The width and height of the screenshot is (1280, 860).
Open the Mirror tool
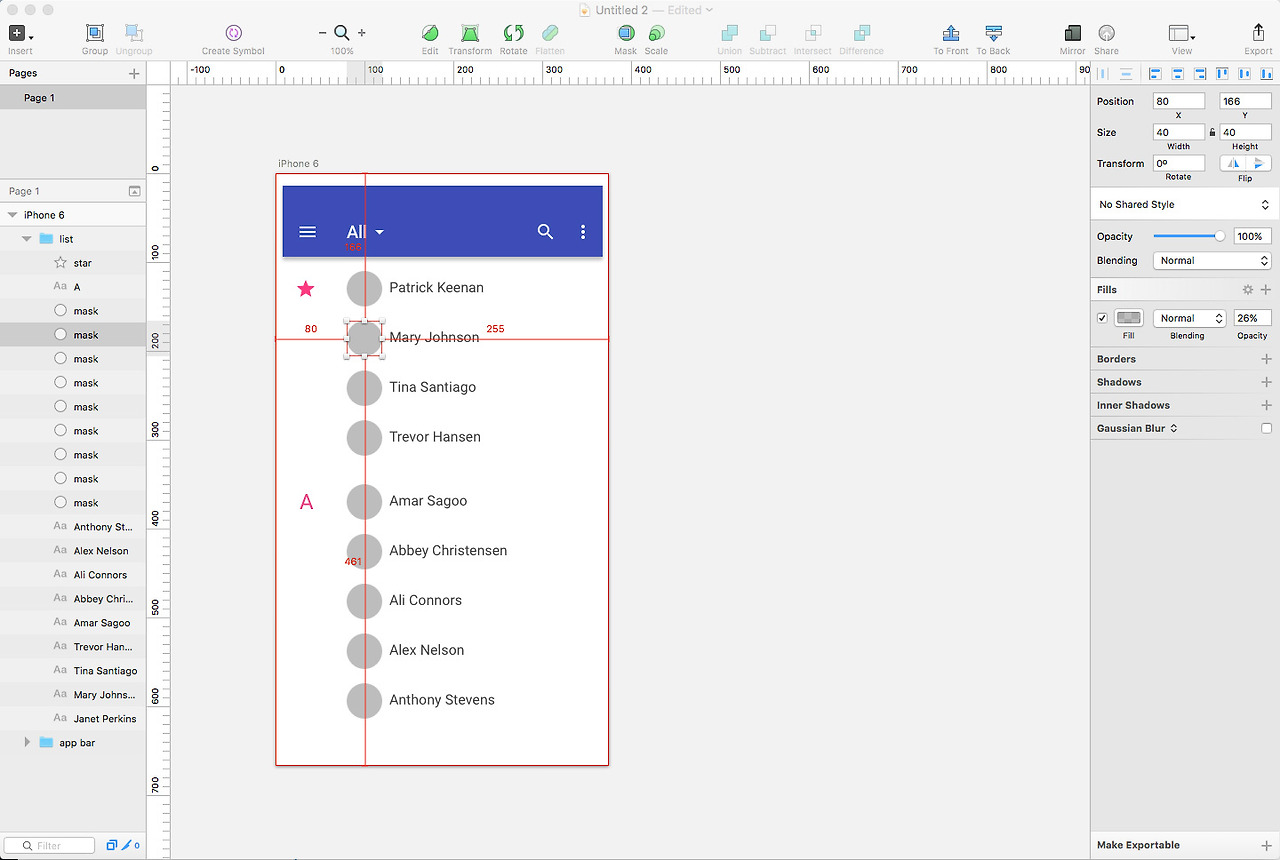point(1072,33)
